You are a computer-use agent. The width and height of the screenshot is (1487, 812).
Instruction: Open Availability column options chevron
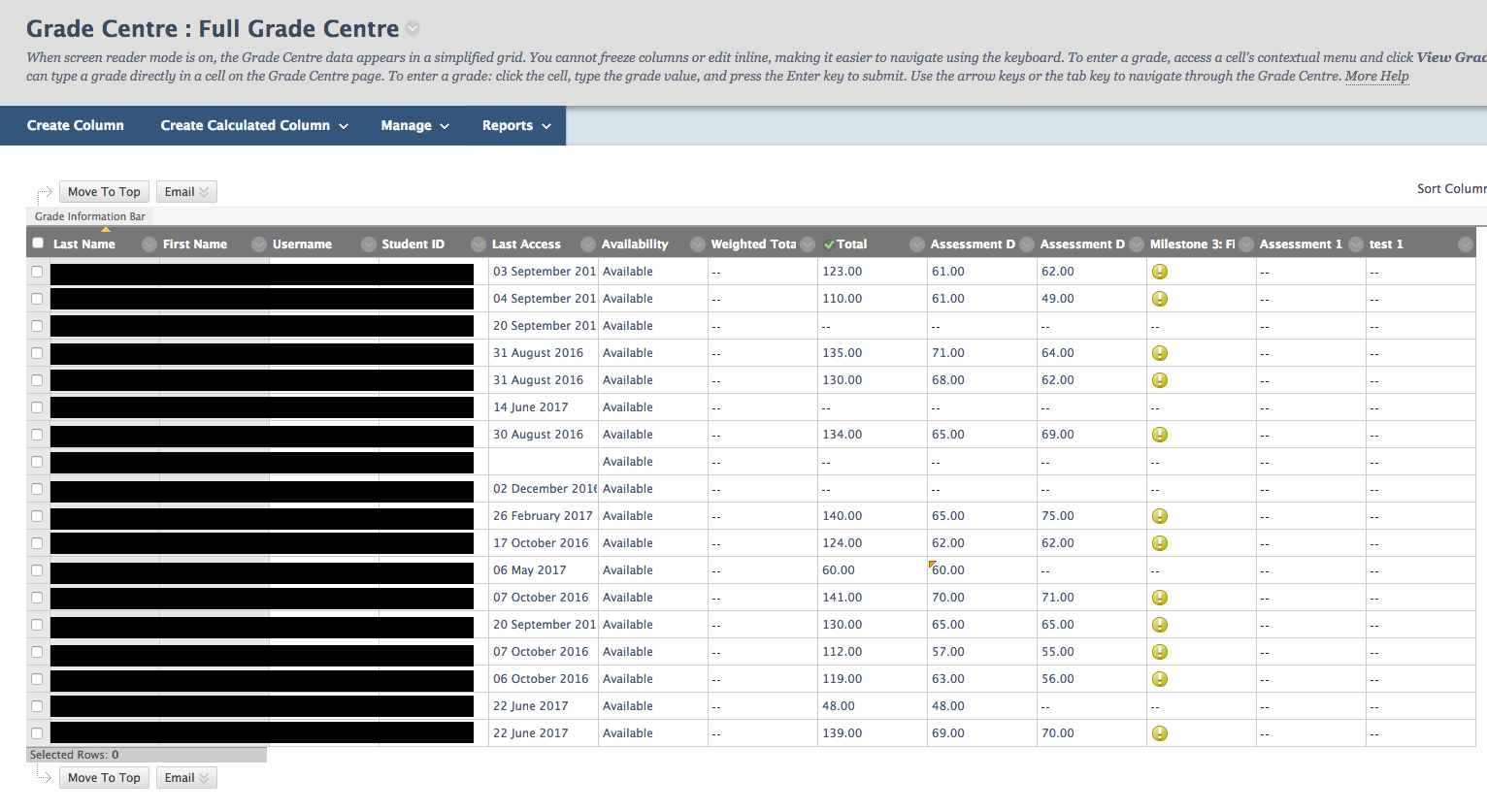pyautogui.click(x=698, y=244)
